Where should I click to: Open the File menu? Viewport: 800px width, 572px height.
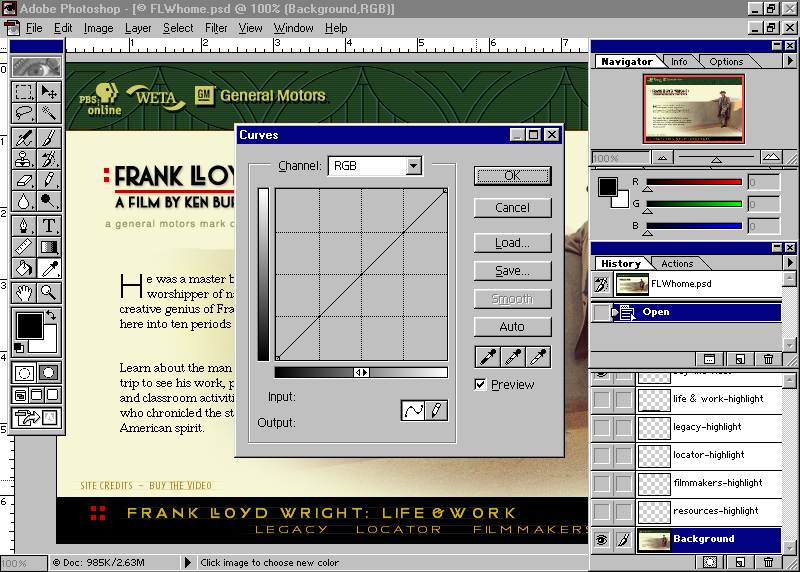coord(34,28)
